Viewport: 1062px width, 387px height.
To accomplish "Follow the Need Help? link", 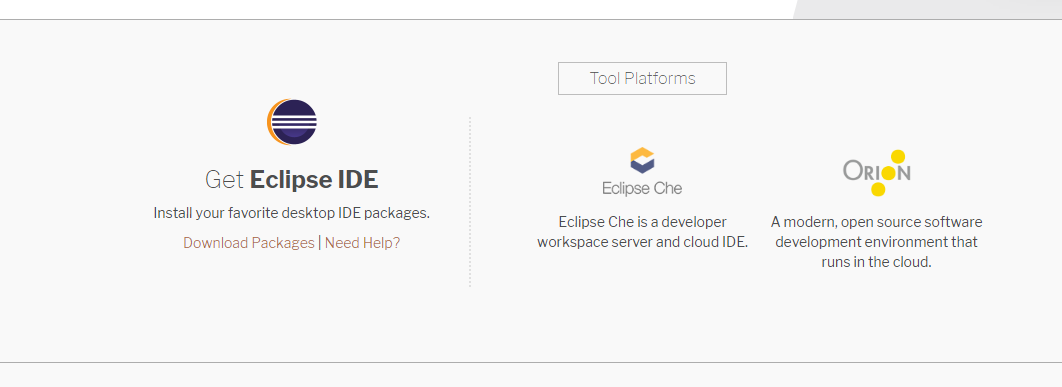I will [362, 243].
